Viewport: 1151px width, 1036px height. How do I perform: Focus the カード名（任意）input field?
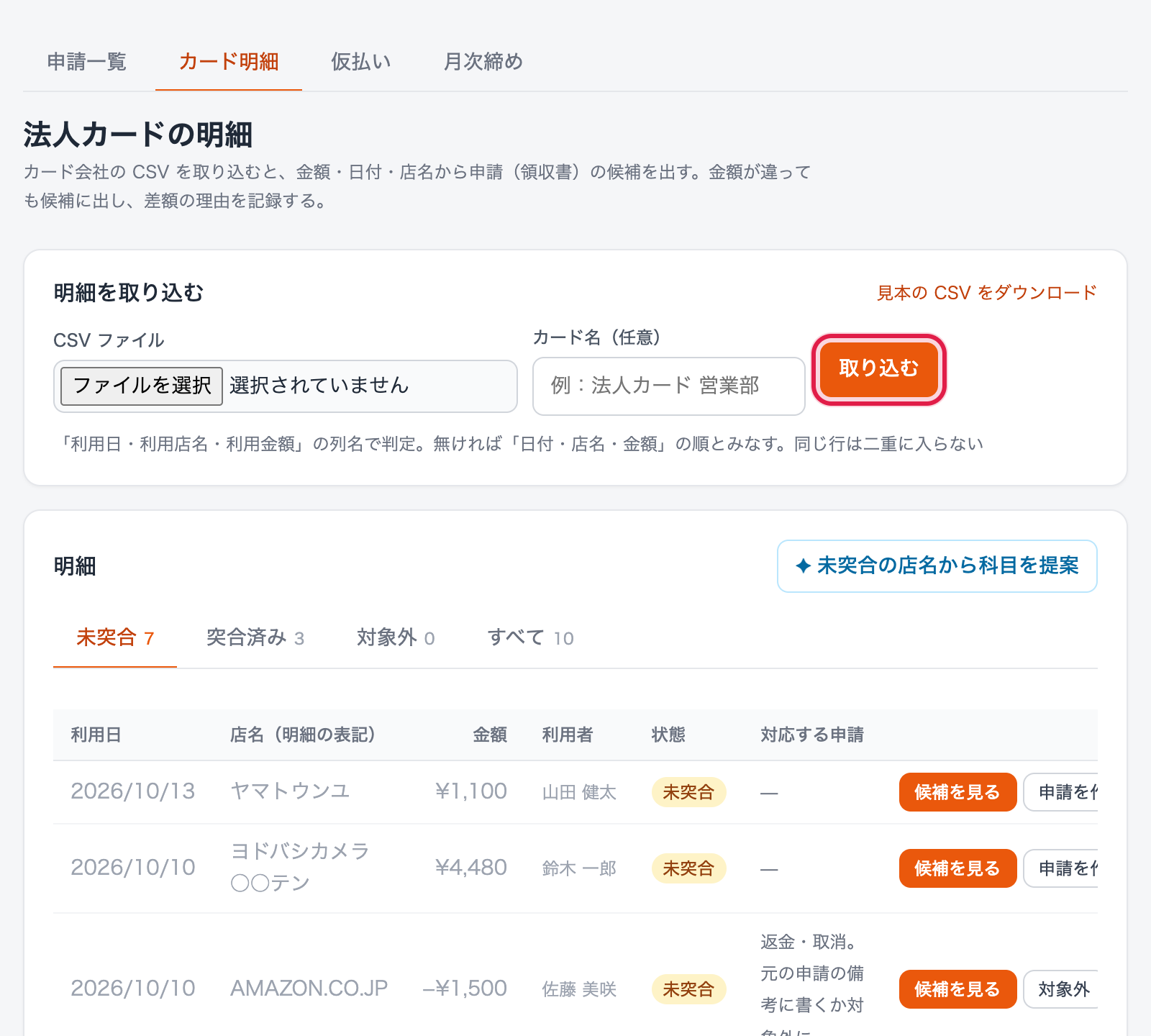click(x=669, y=386)
